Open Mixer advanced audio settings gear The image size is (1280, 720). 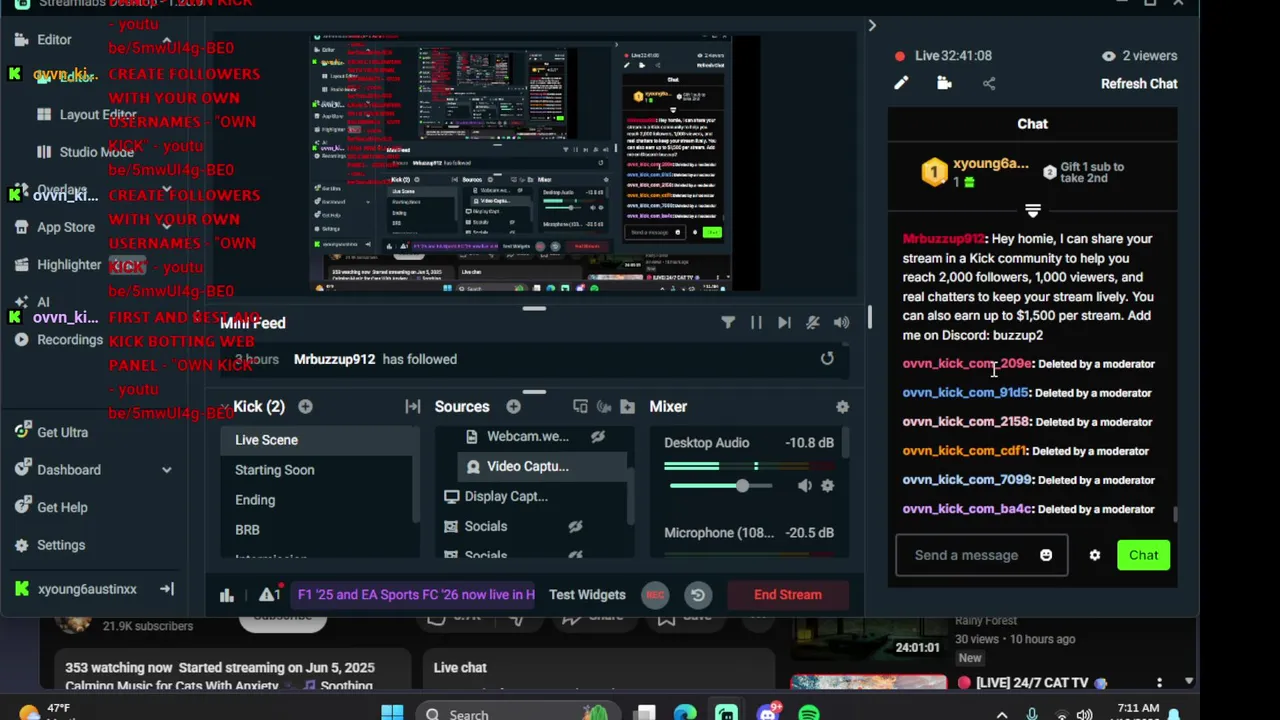842,406
